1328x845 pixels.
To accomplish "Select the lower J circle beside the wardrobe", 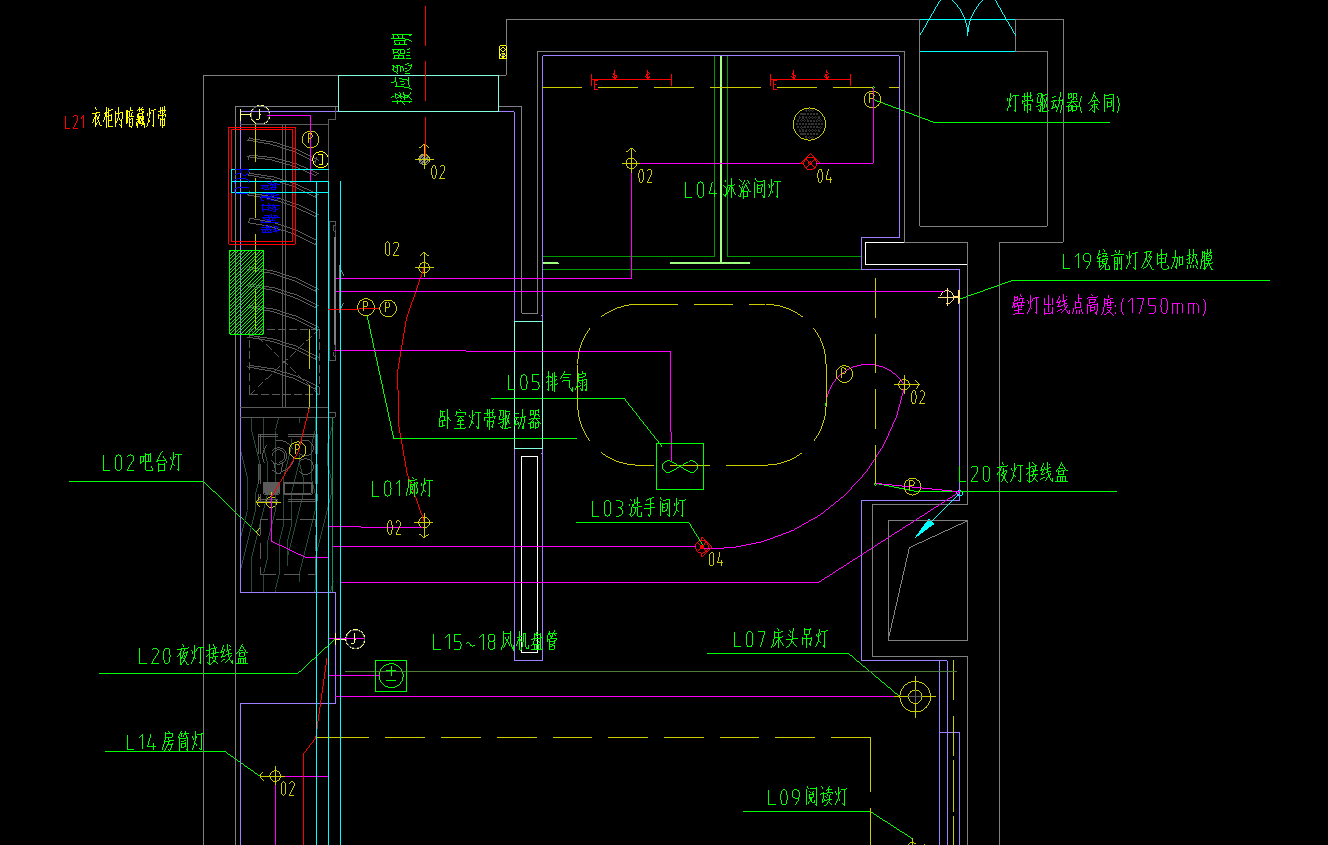I will click(321, 160).
